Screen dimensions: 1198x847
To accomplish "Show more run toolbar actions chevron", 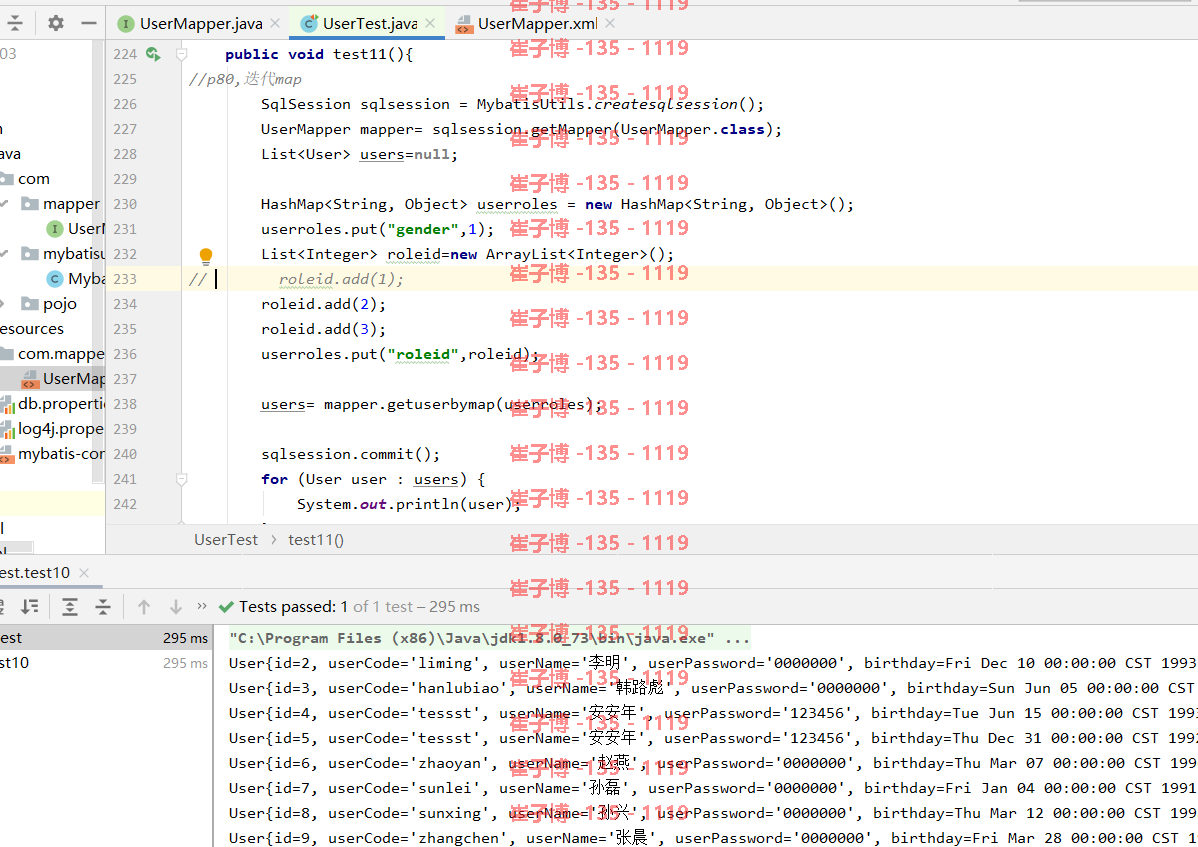I will click(x=202, y=606).
